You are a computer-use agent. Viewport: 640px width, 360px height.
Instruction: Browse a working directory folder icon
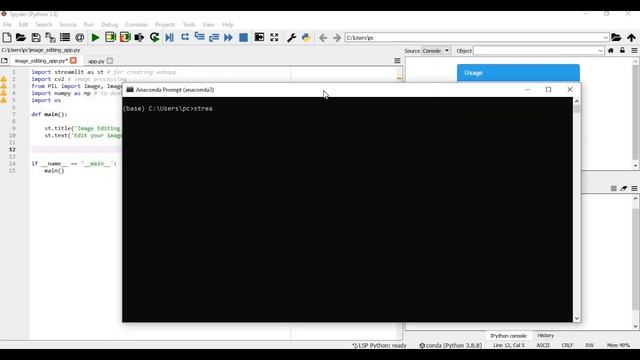(x=616, y=38)
